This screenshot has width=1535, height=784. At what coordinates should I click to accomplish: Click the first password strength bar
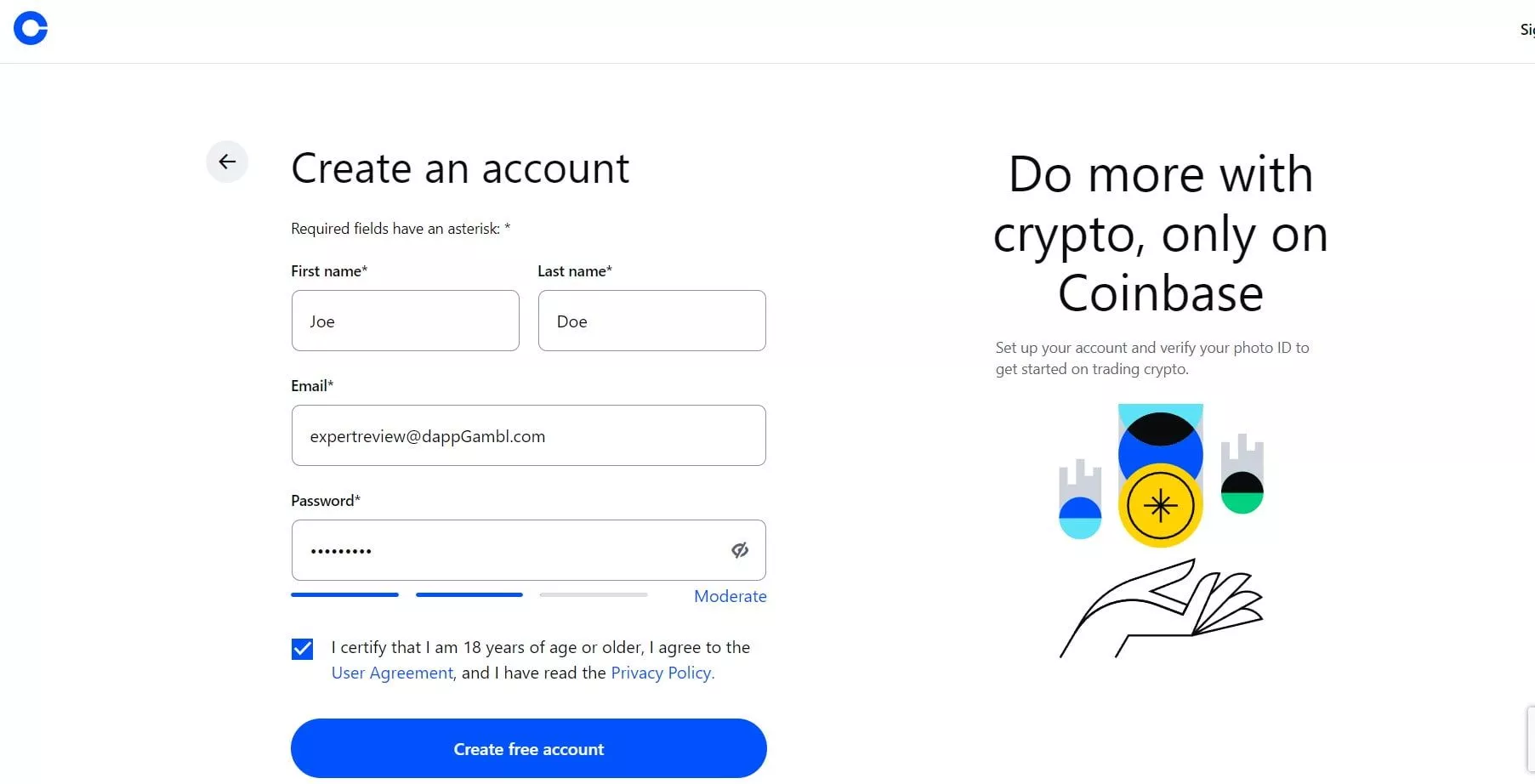point(344,595)
